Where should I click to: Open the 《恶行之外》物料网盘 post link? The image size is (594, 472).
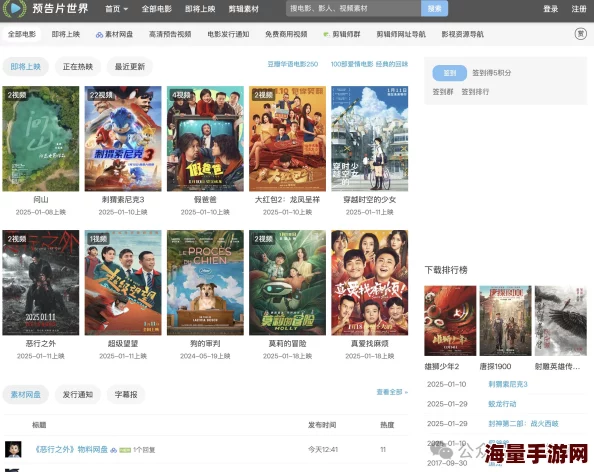71,450
